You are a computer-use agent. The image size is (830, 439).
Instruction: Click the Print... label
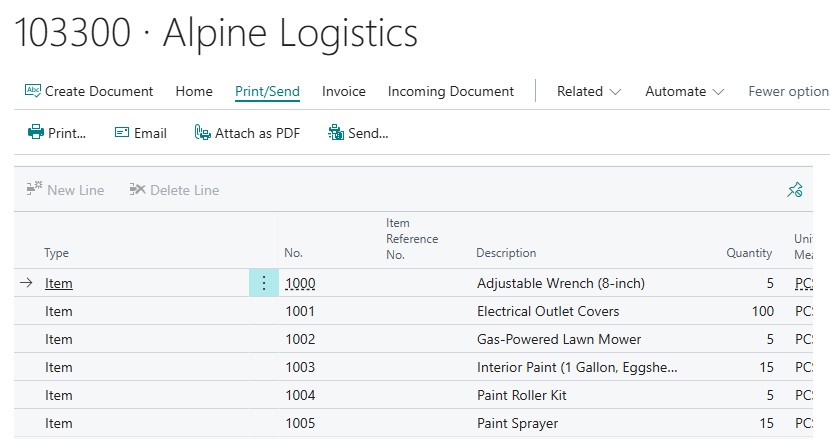click(x=67, y=133)
